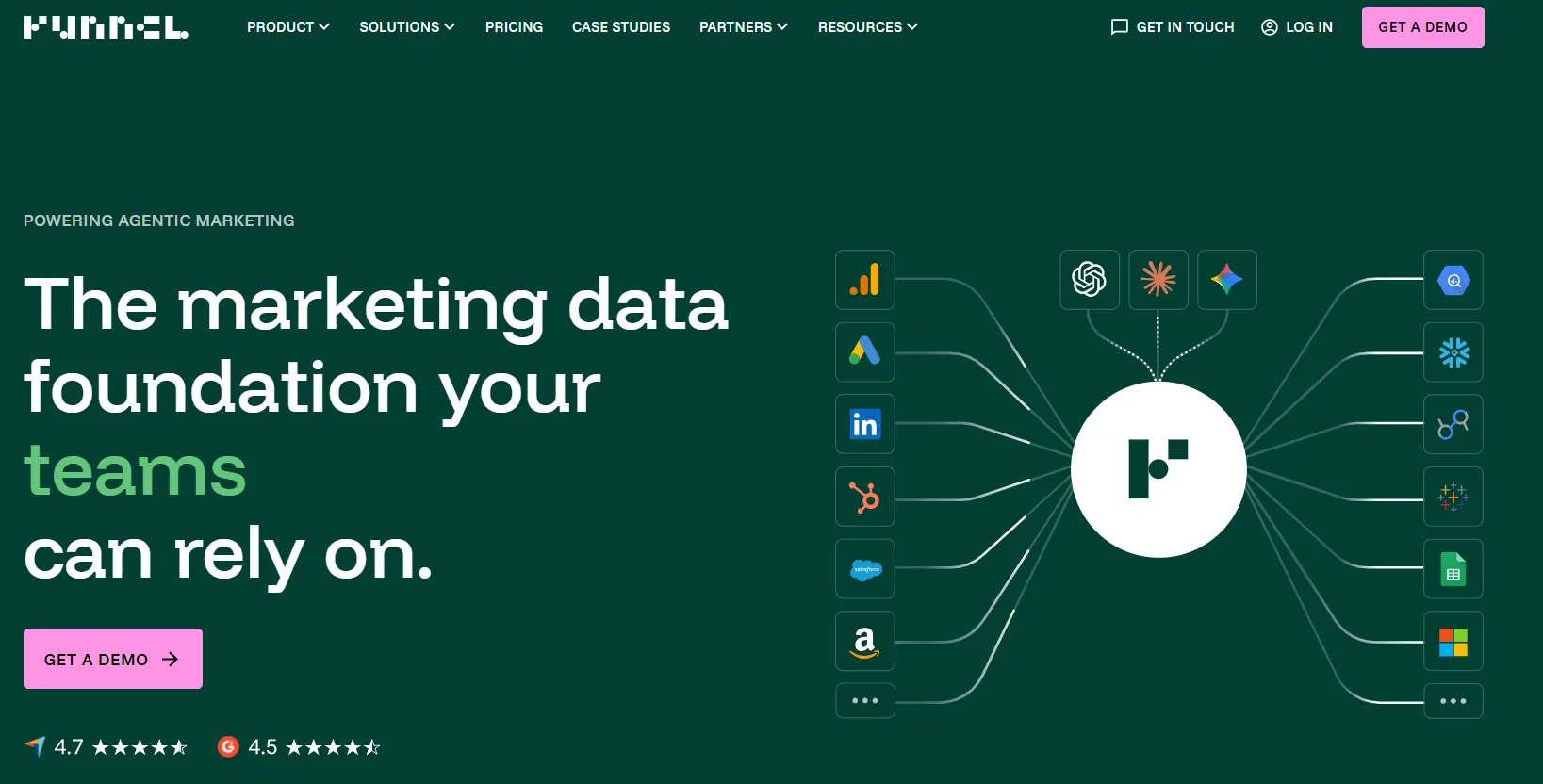Image resolution: width=1543 pixels, height=784 pixels.
Task: Click the "Powering Agentic Marketing" tagline
Action: 159,220
